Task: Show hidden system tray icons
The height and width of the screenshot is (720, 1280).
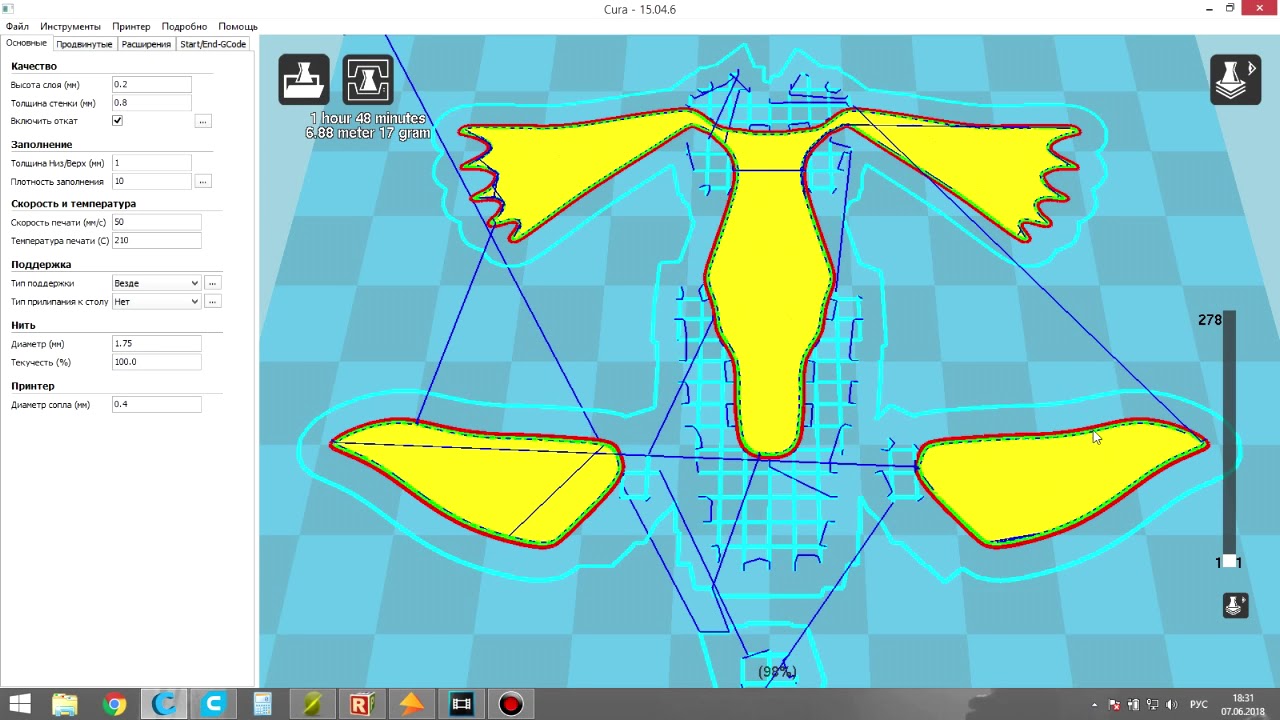Action: 1095,705
